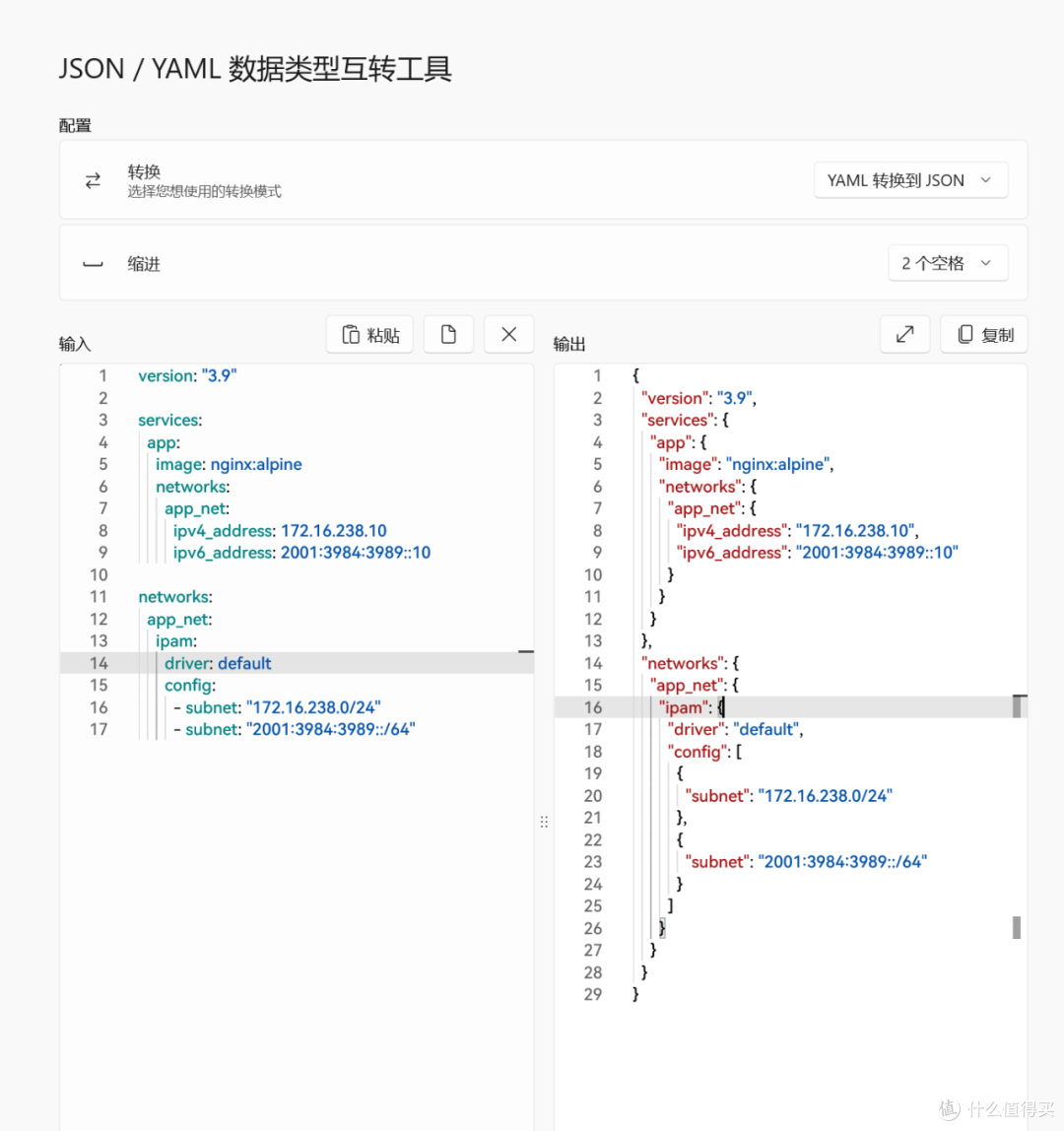Click input line ipam:
This screenshot has width=1064, height=1131.
[x=176, y=641]
